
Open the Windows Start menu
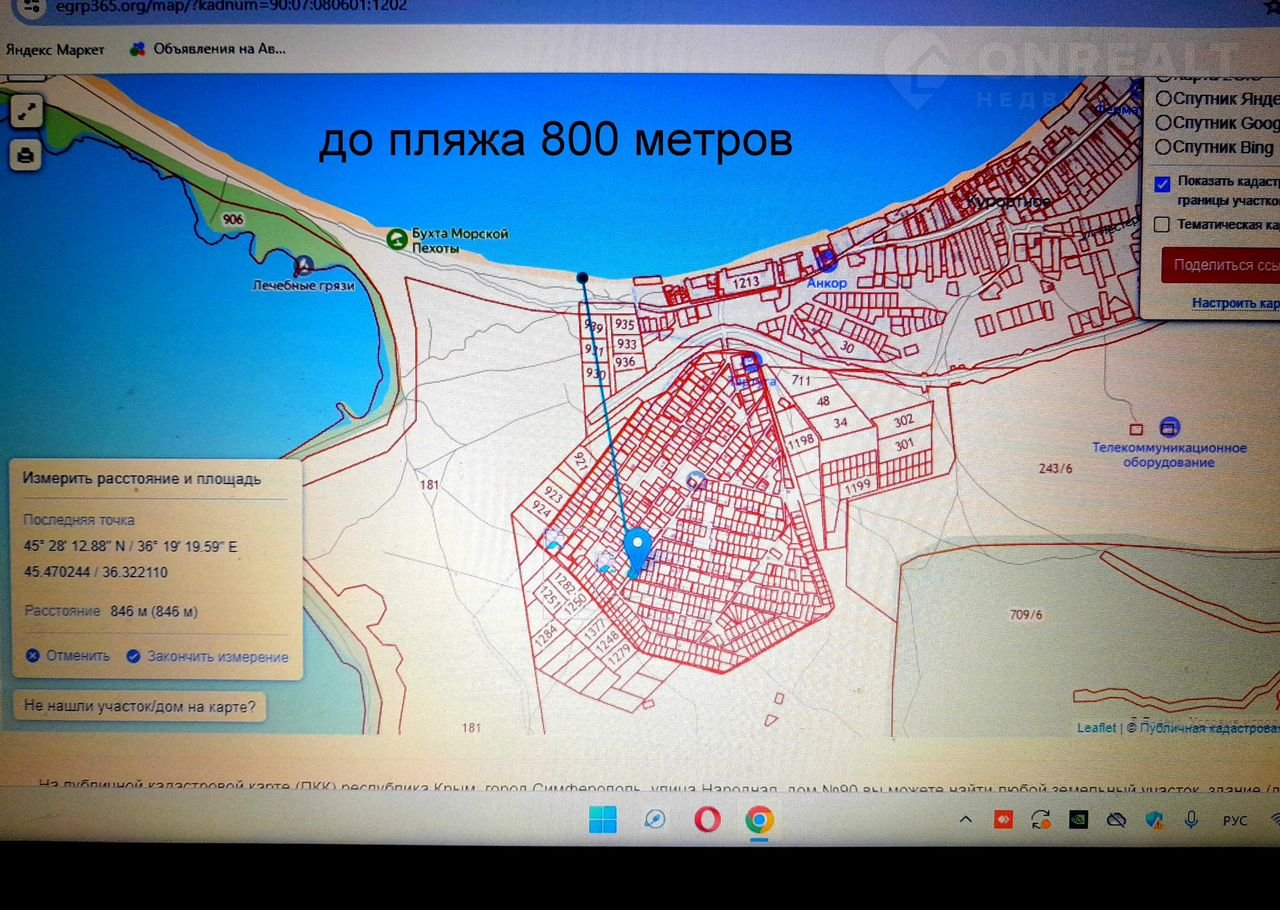click(x=602, y=820)
